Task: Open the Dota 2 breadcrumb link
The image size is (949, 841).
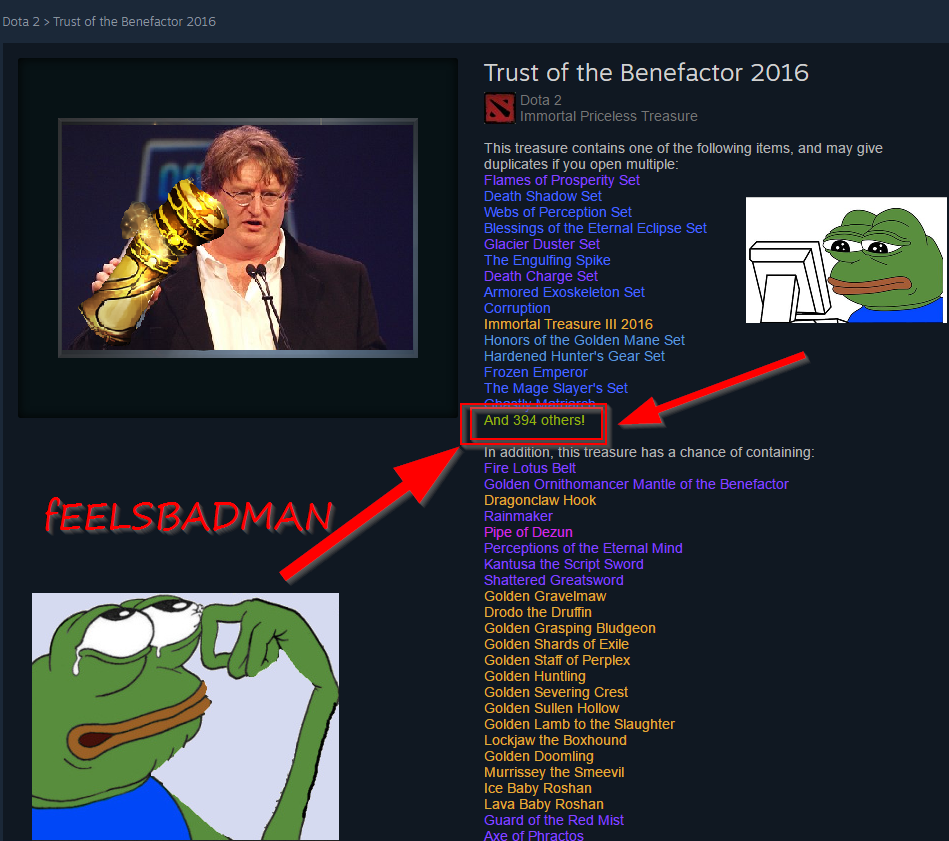Action: 21,22
